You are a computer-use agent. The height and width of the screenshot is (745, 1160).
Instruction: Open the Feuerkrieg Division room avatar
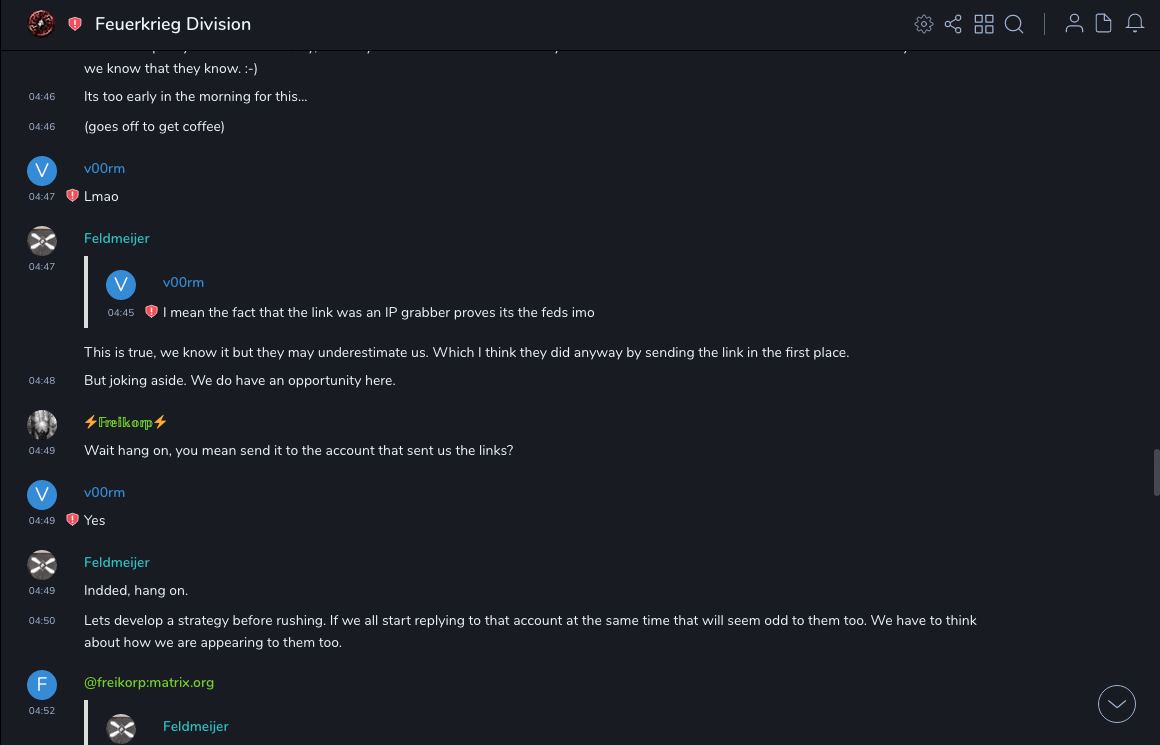coord(41,24)
